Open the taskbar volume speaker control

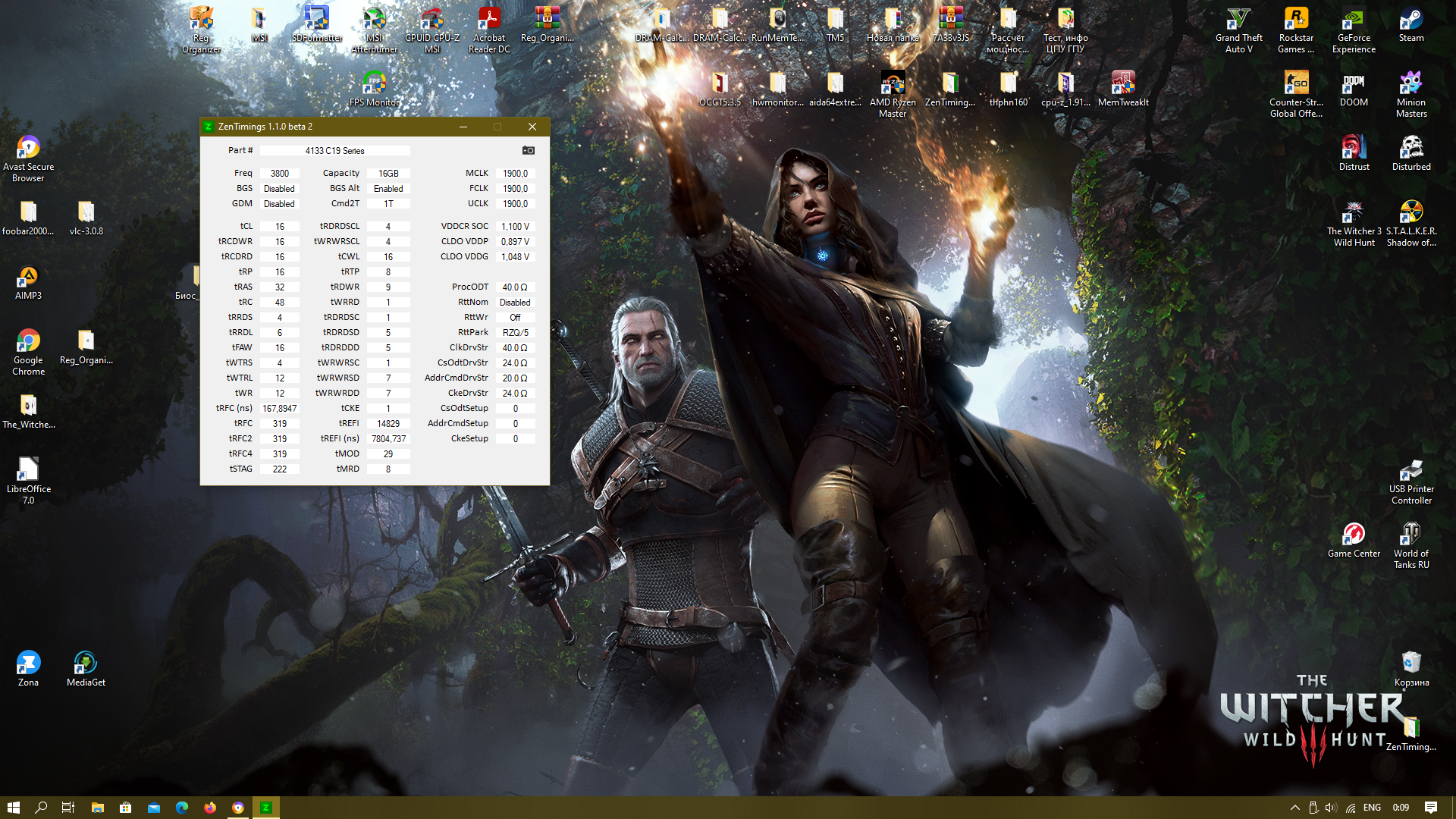pyautogui.click(x=1331, y=808)
